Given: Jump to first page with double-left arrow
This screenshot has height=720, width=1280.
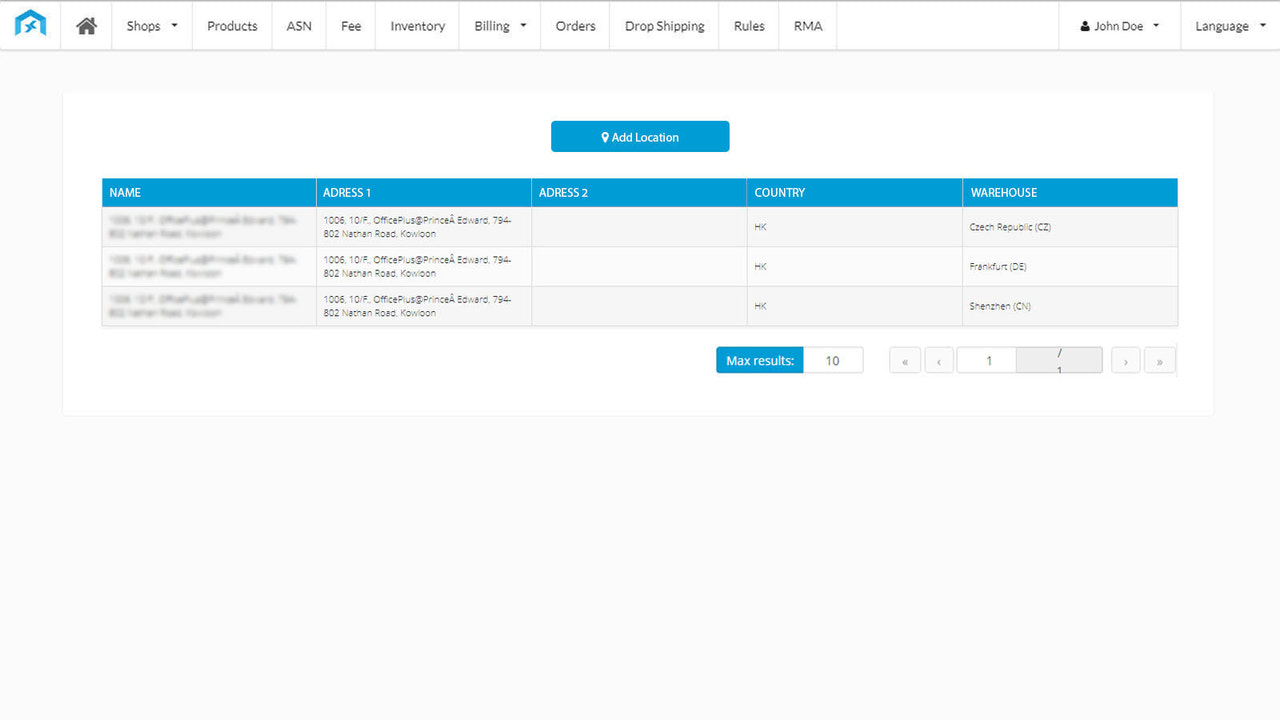Looking at the screenshot, I should coord(904,360).
